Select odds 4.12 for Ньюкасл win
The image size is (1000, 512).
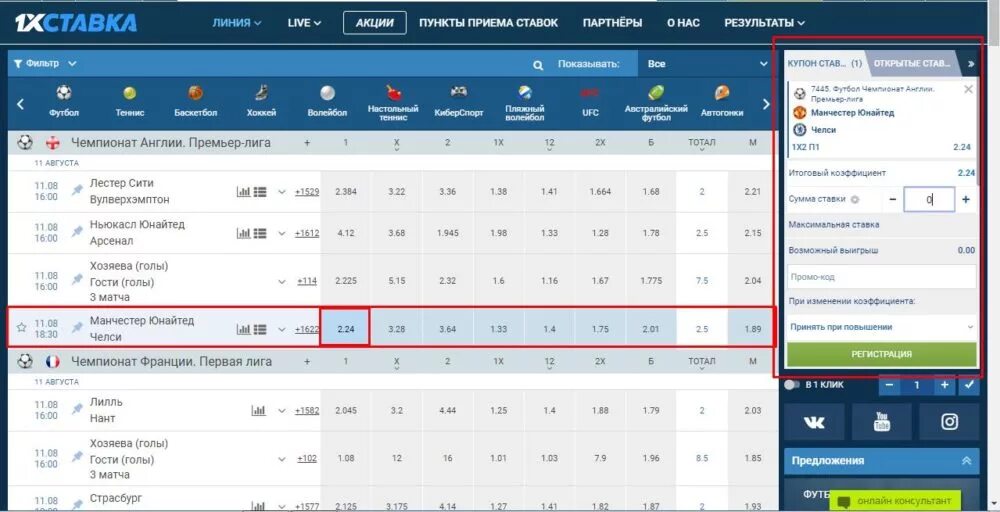(346, 233)
